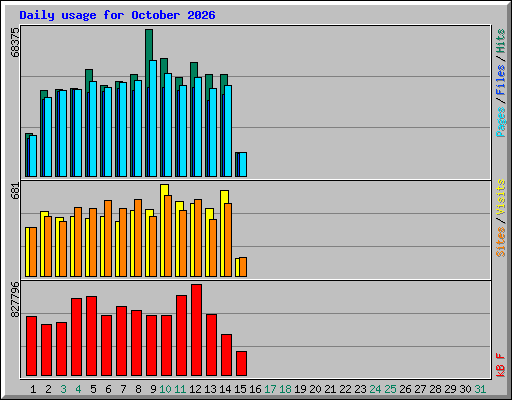The image size is (512, 400).
Task: Click the "Daily usage for October 2026" title
Action: 117,15
